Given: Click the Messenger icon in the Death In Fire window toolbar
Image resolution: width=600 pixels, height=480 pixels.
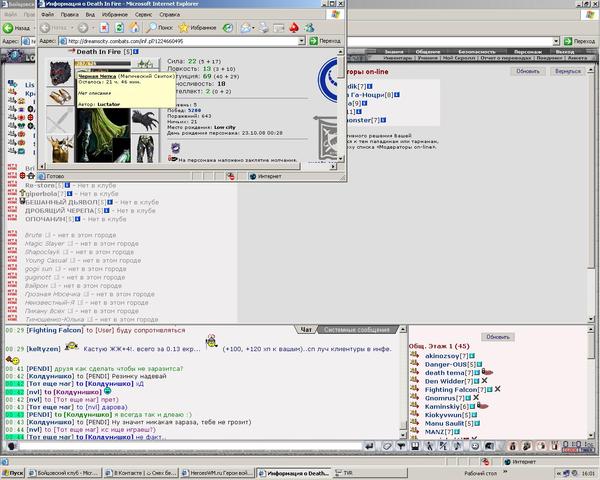Looking at the screenshot, I should point(309,28).
